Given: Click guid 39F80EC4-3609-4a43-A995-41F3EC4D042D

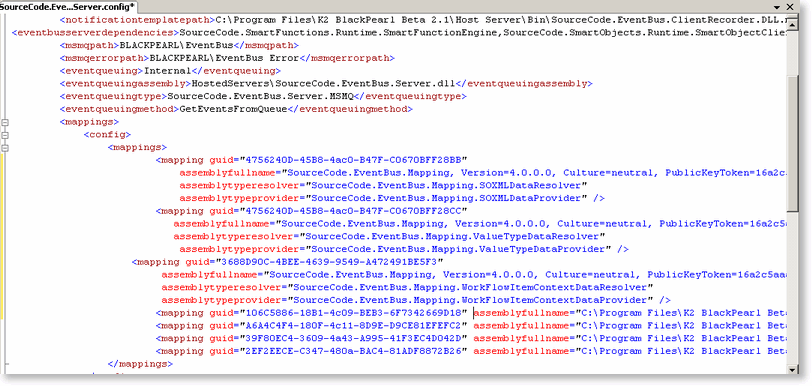Looking at the screenshot, I should [354, 338].
